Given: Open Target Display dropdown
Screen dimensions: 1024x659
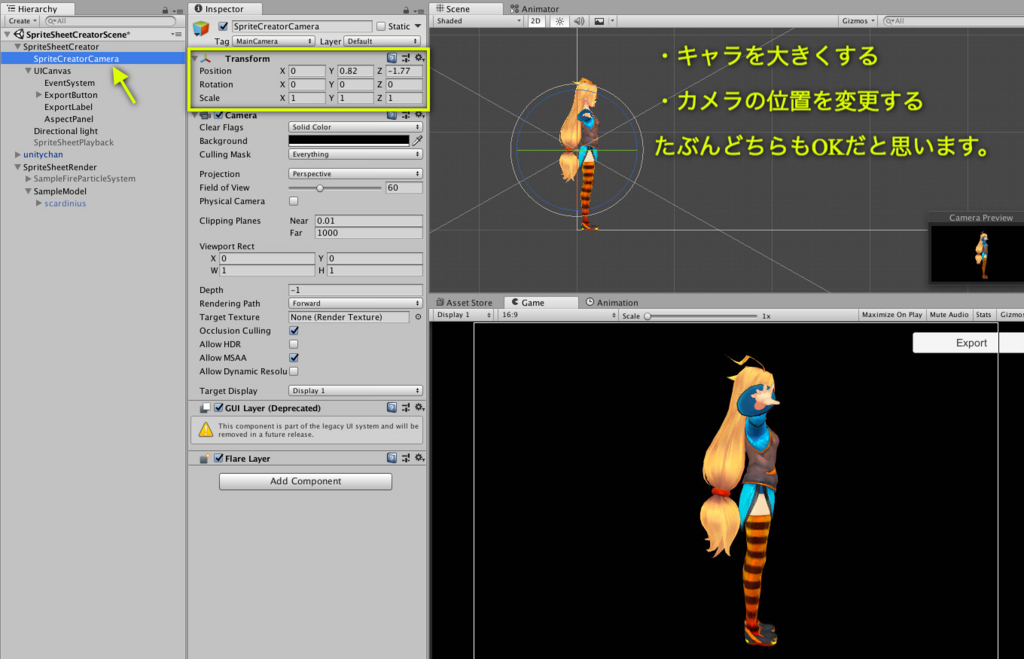Looking at the screenshot, I should tap(355, 391).
